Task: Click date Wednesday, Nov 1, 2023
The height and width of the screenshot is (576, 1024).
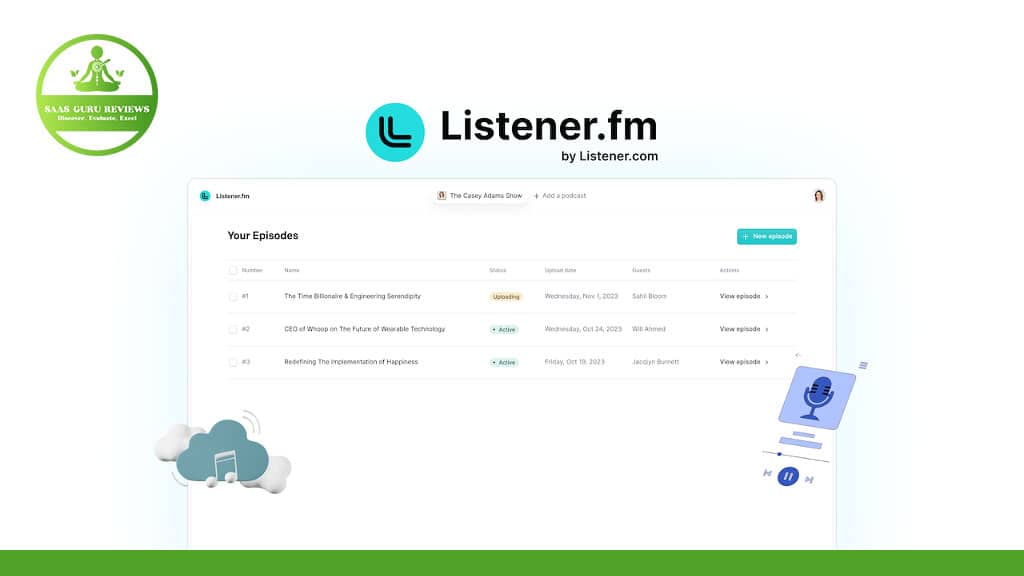Action: point(581,296)
